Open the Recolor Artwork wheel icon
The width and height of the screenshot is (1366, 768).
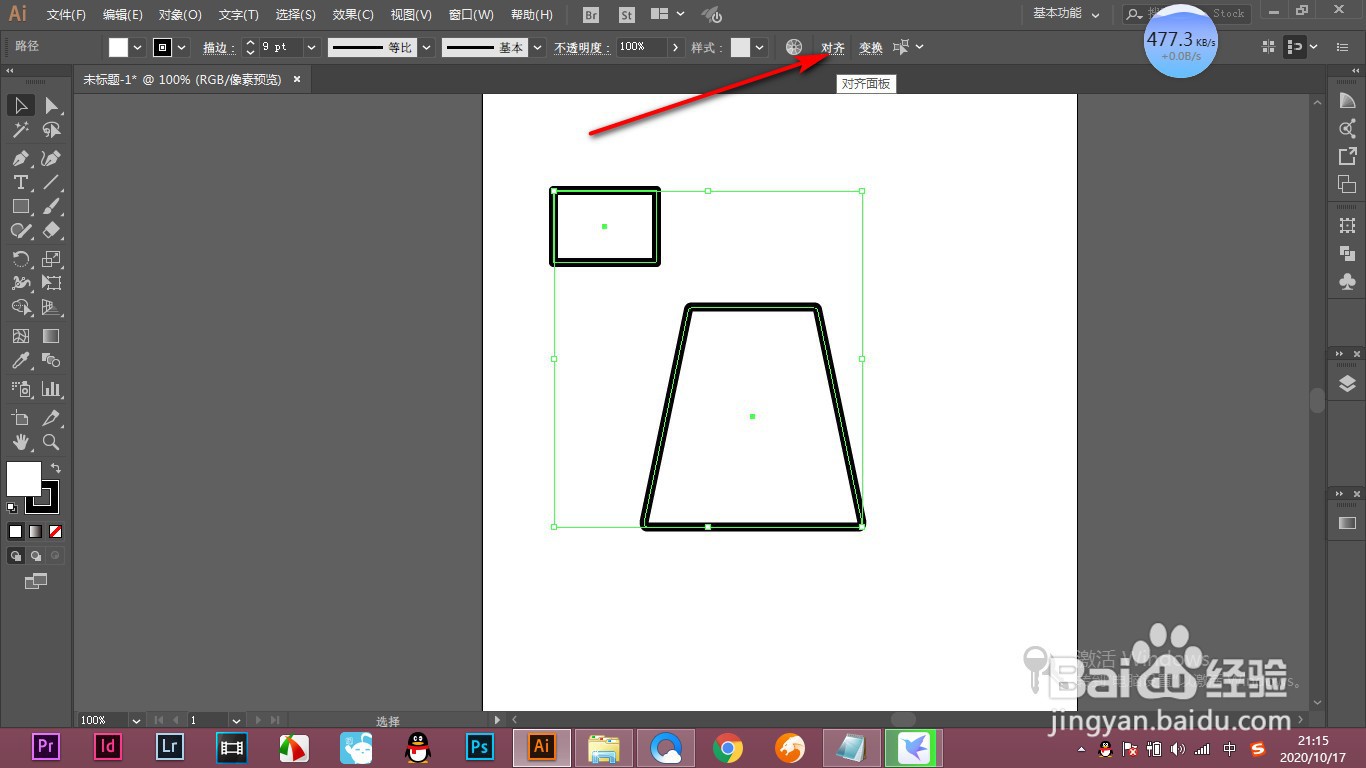794,47
